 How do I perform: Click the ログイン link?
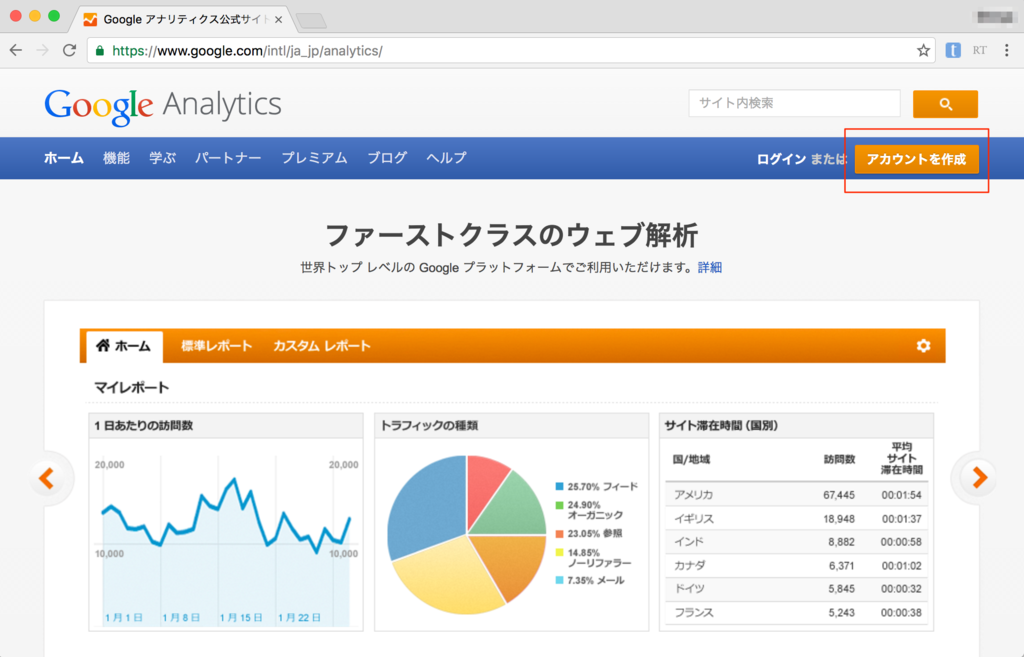tap(781, 159)
